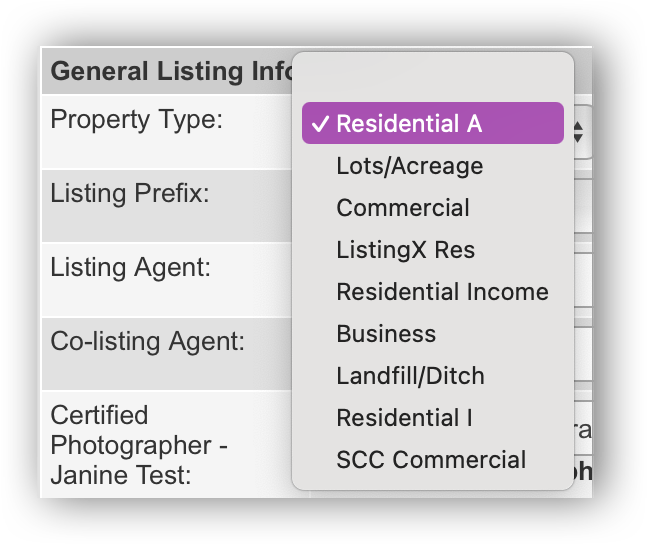Image resolution: width=648 pixels, height=544 pixels.
Task: Click the Co-listing Agent label
Action: coord(147,342)
